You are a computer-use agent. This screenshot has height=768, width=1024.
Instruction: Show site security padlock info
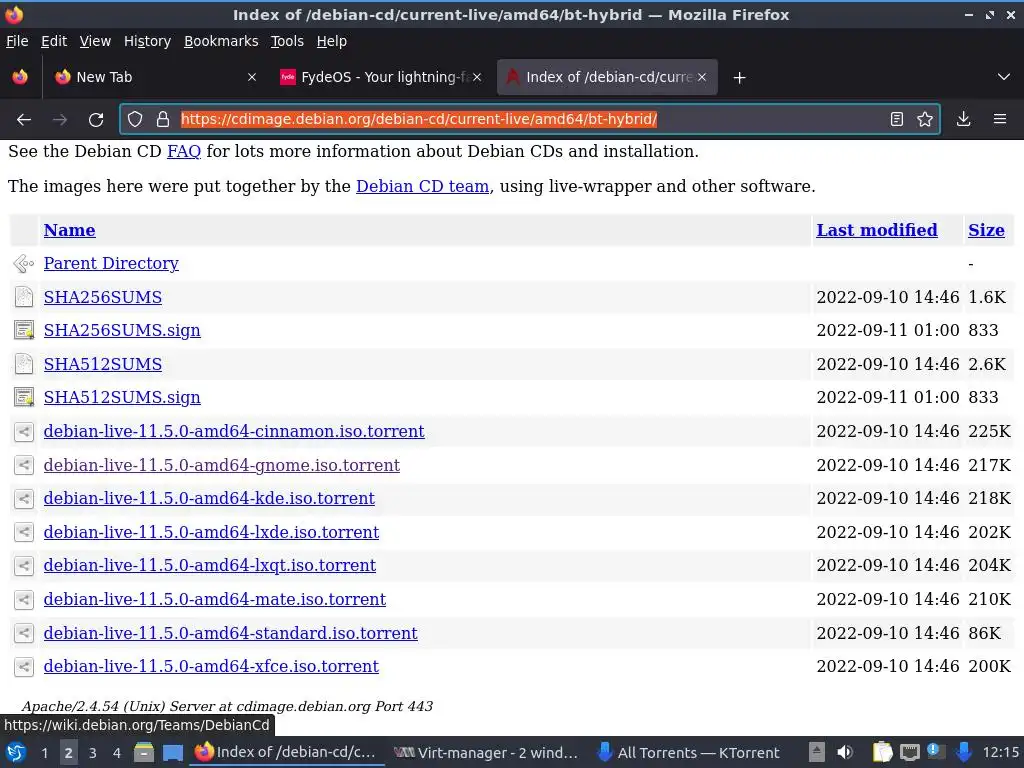(163, 119)
